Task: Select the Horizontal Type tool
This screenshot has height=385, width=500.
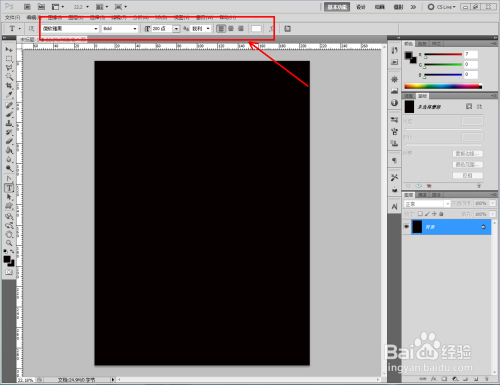Action: click(9, 188)
